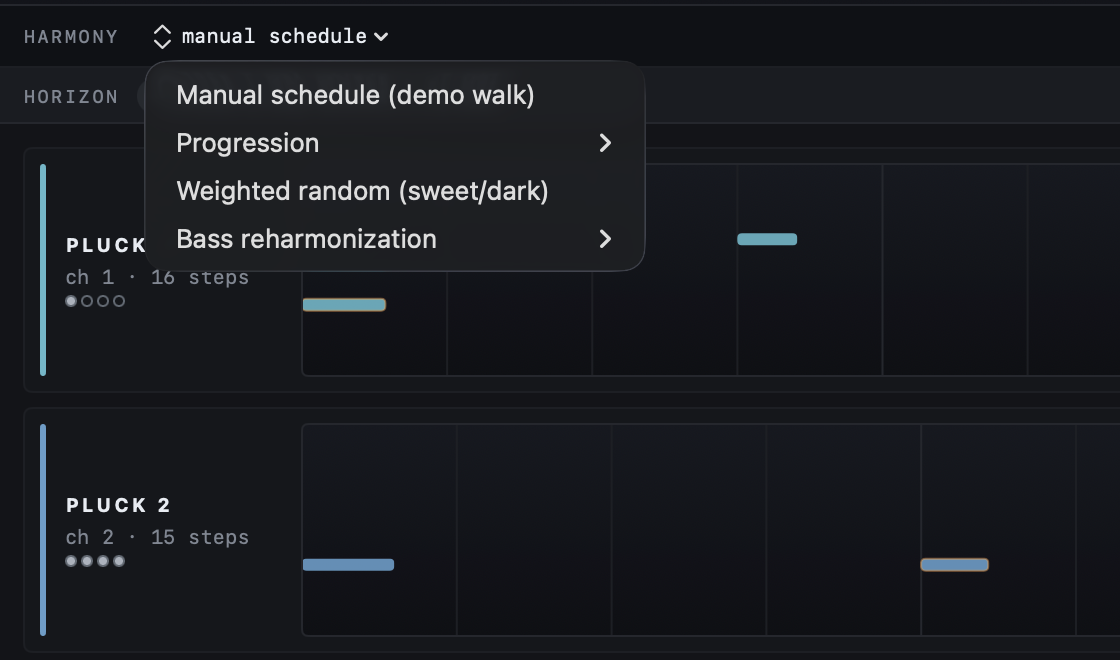The width and height of the screenshot is (1120, 660).
Task: Select Weighted random (sweet/dark) option
Action: [395, 191]
